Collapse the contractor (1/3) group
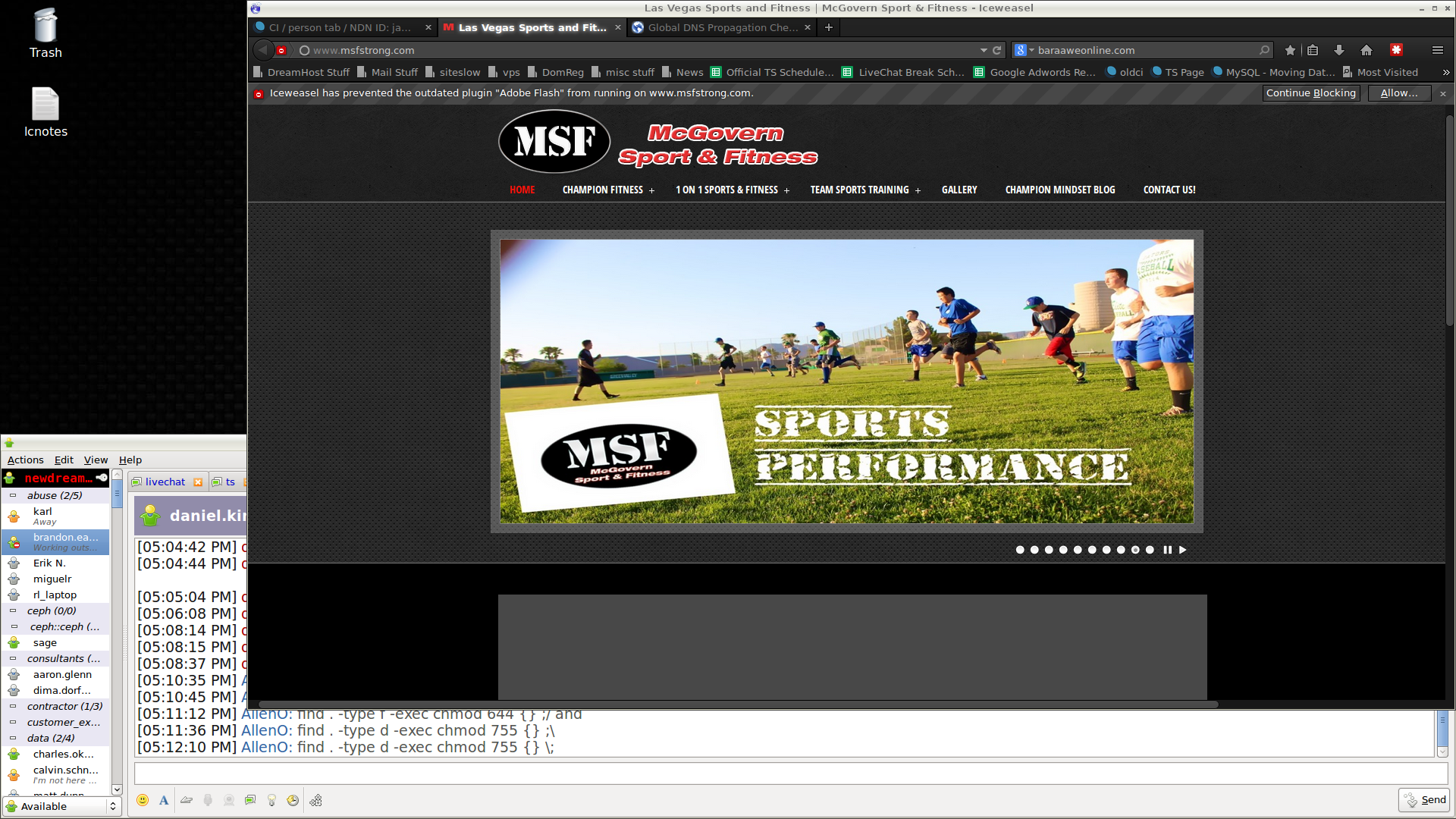 pos(13,706)
